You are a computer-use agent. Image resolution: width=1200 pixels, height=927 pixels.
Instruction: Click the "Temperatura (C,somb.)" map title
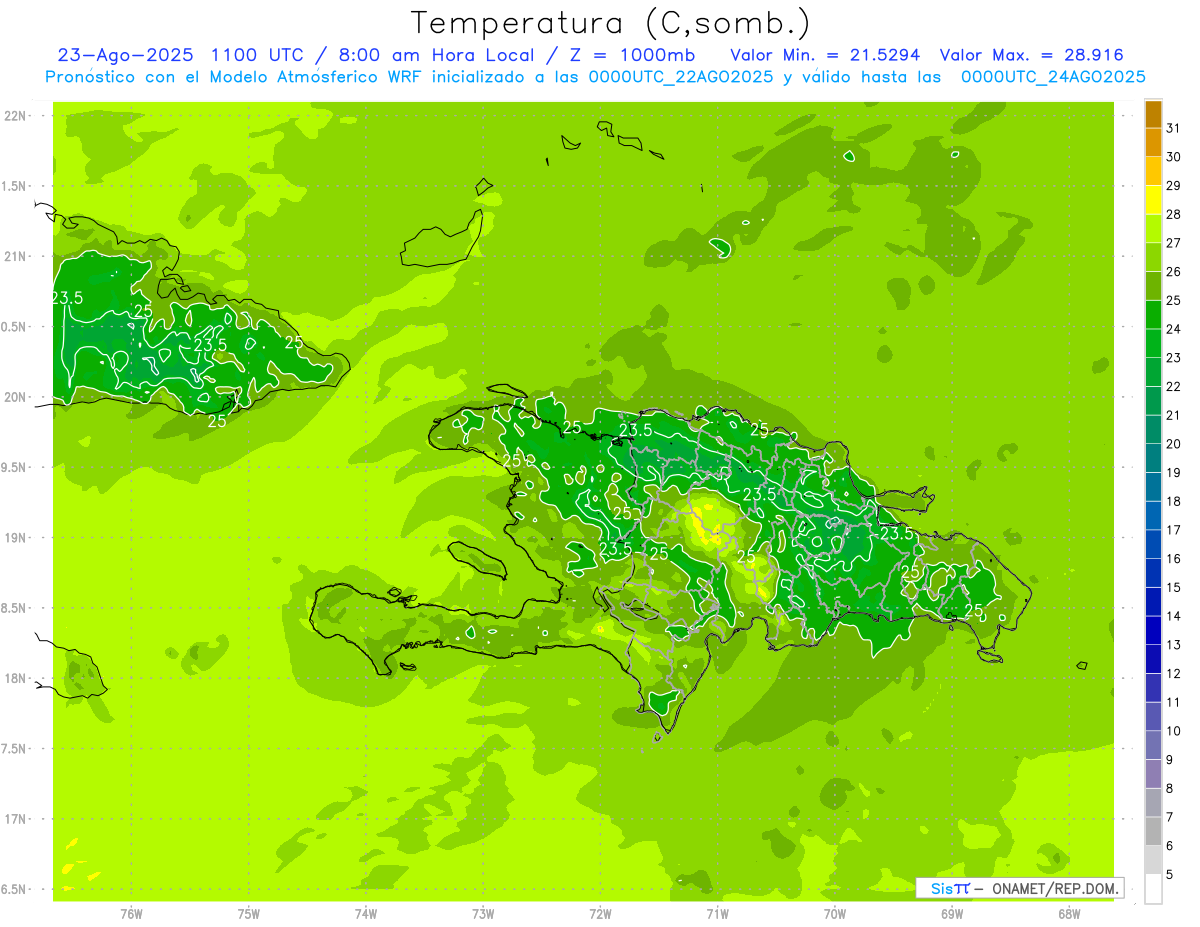click(611, 24)
